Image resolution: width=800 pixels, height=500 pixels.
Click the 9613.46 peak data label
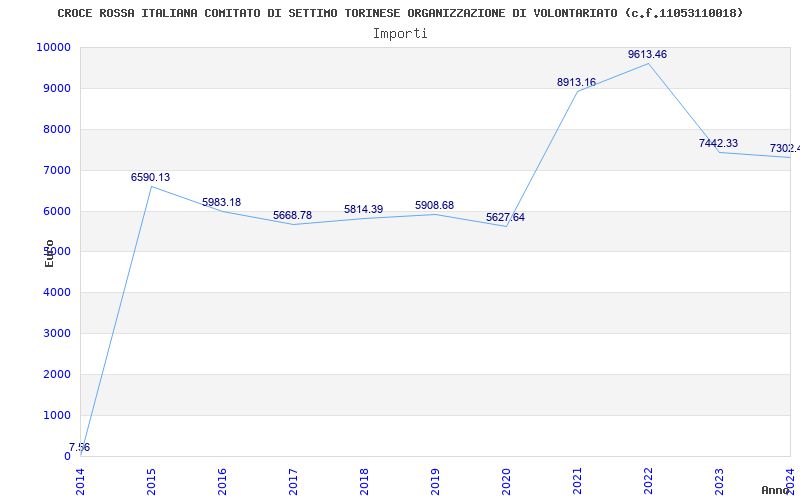pyautogui.click(x=647, y=55)
